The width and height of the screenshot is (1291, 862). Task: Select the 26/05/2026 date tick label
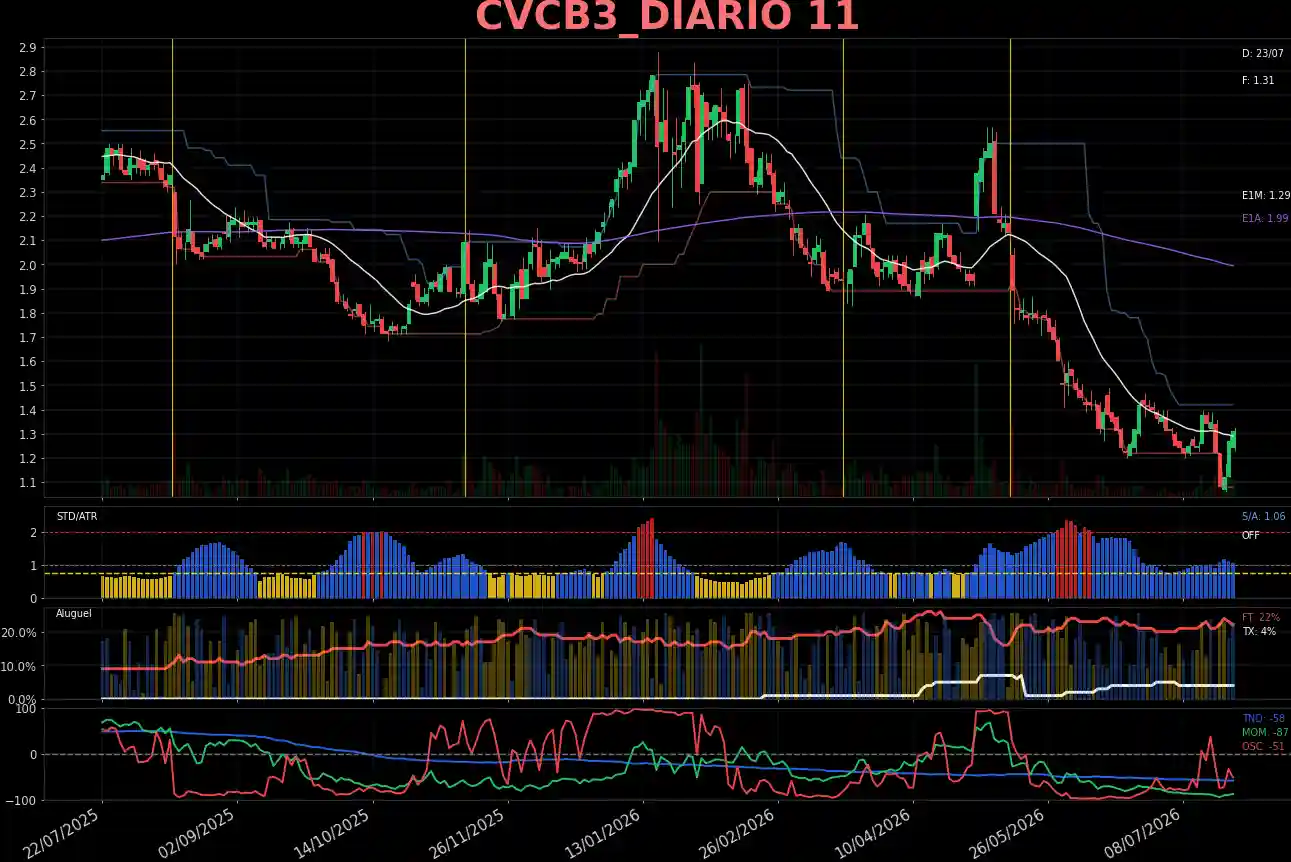1010,833
